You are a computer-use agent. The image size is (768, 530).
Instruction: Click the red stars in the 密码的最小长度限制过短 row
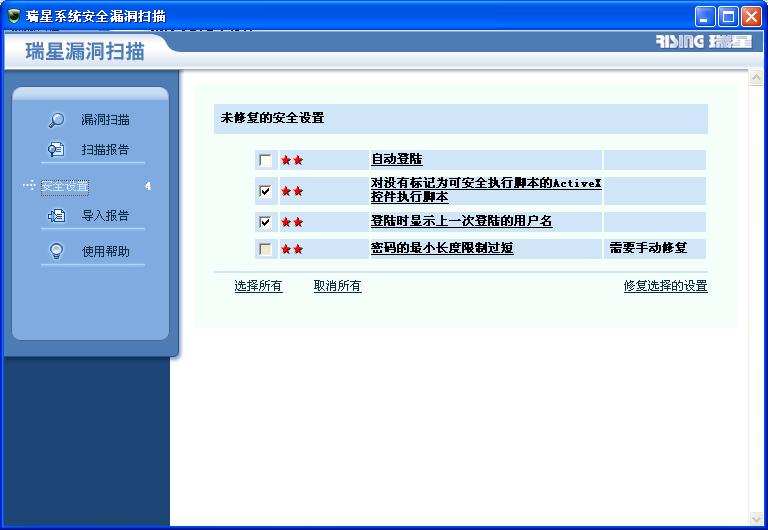coord(292,249)
